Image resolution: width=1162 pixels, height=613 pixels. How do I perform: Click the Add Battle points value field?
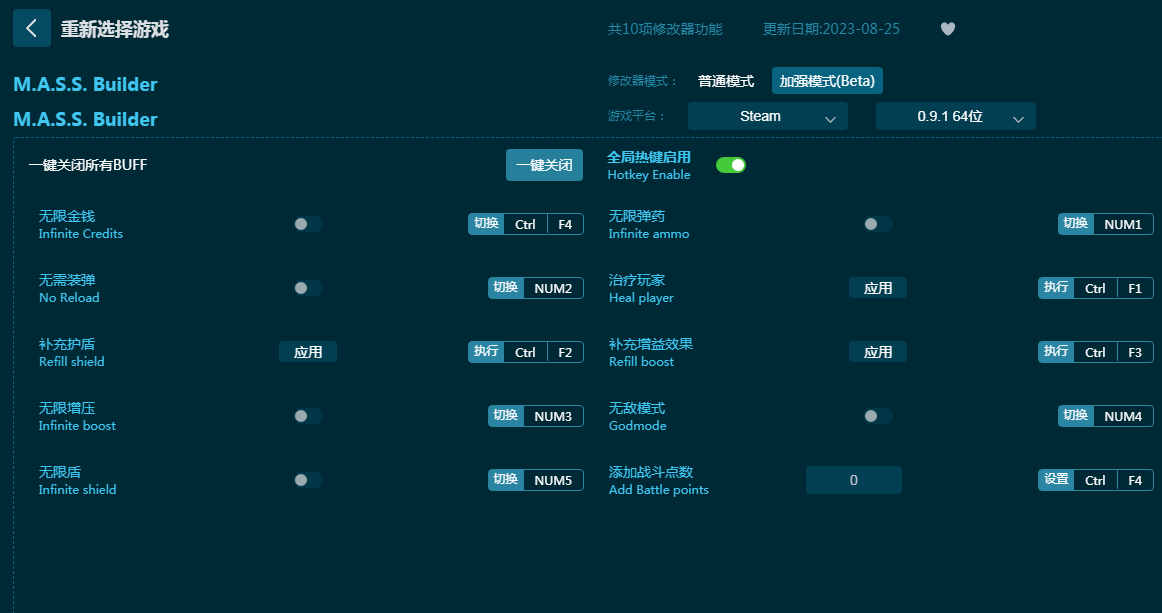854,480
